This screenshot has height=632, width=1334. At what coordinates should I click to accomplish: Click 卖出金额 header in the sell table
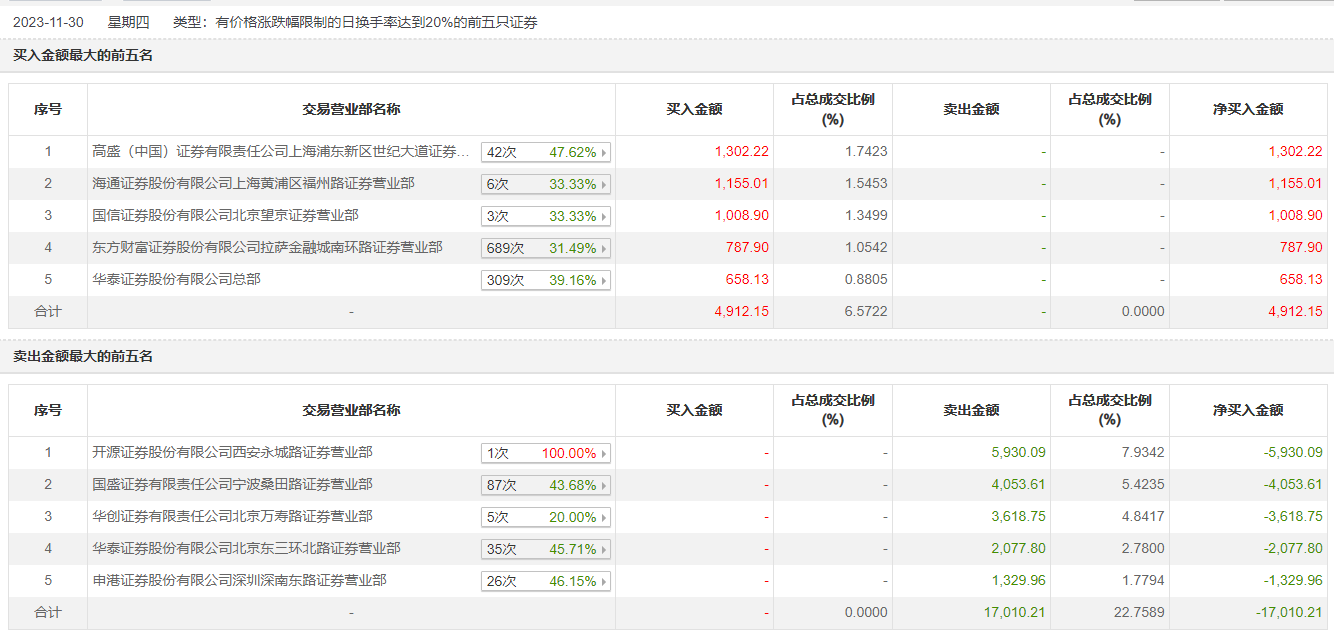coord(971,410)
